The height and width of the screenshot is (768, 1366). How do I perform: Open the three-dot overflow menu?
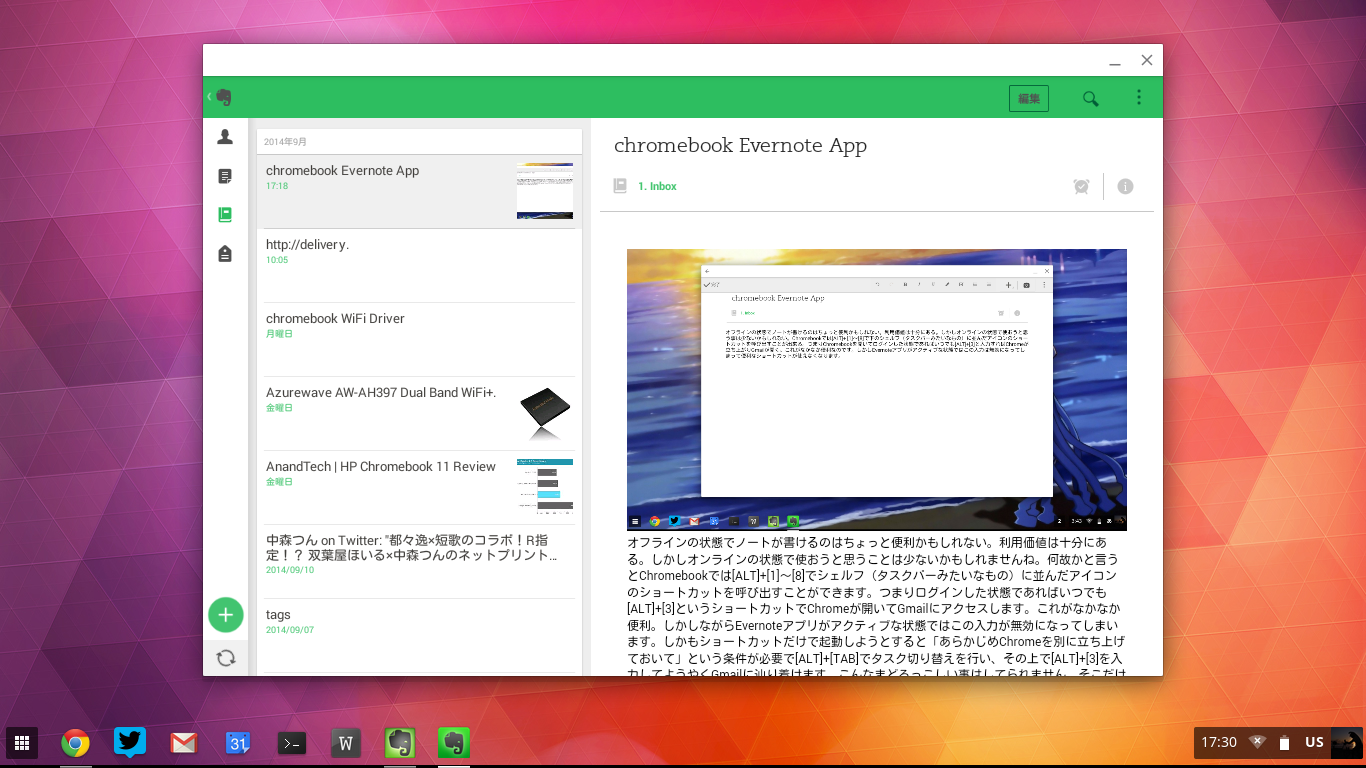pos(1138,98)
